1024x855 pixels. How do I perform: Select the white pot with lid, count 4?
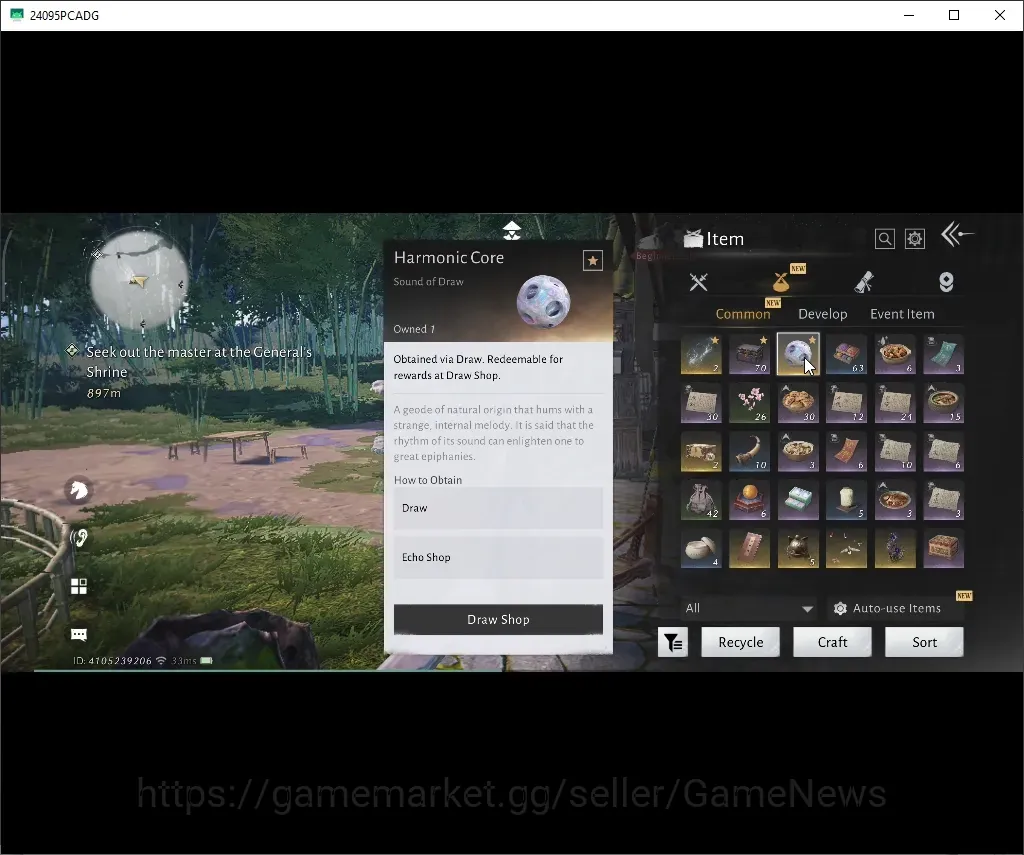click(701, 548)
